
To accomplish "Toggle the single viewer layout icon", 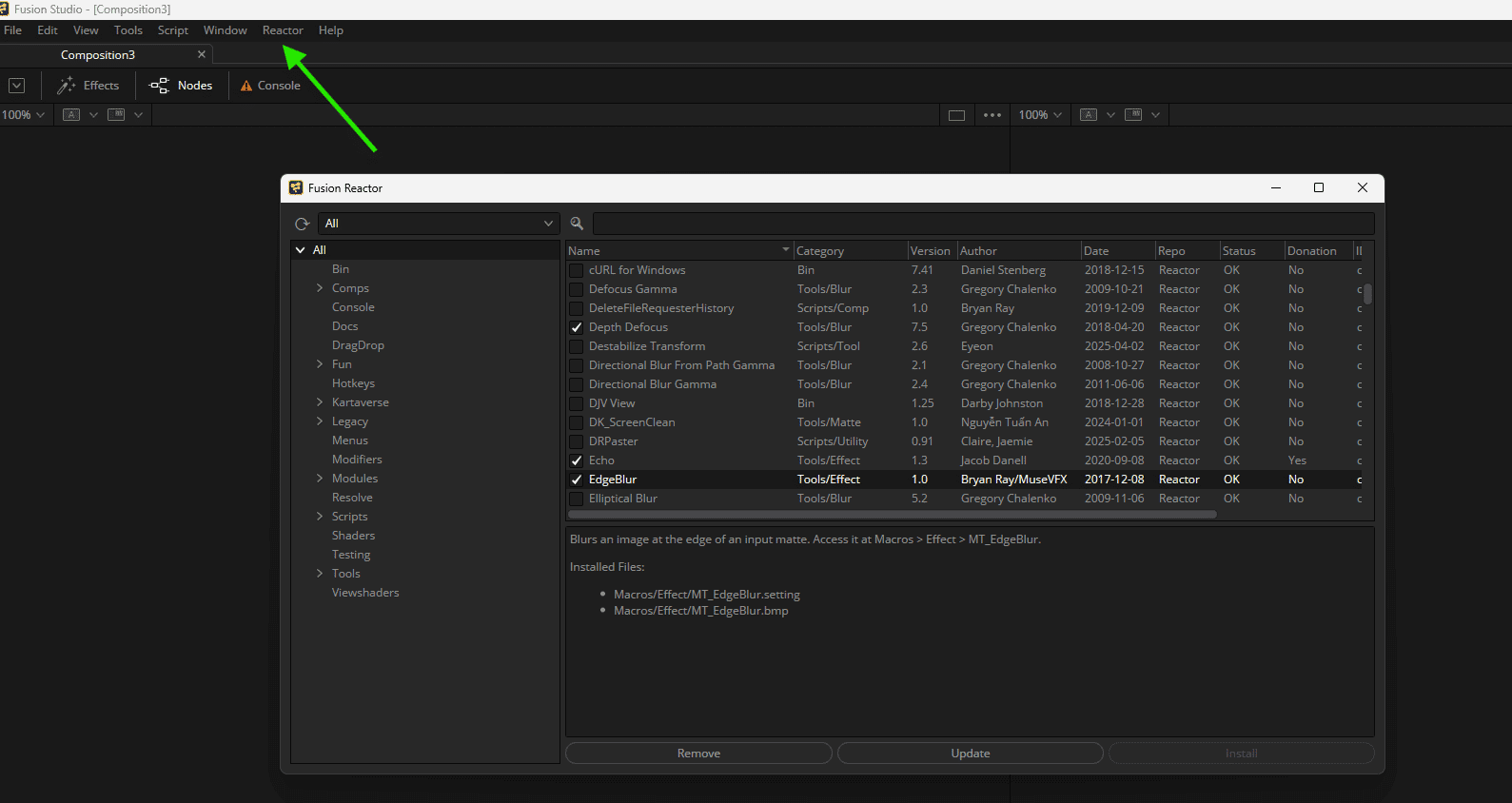I will tap(957, 115).
